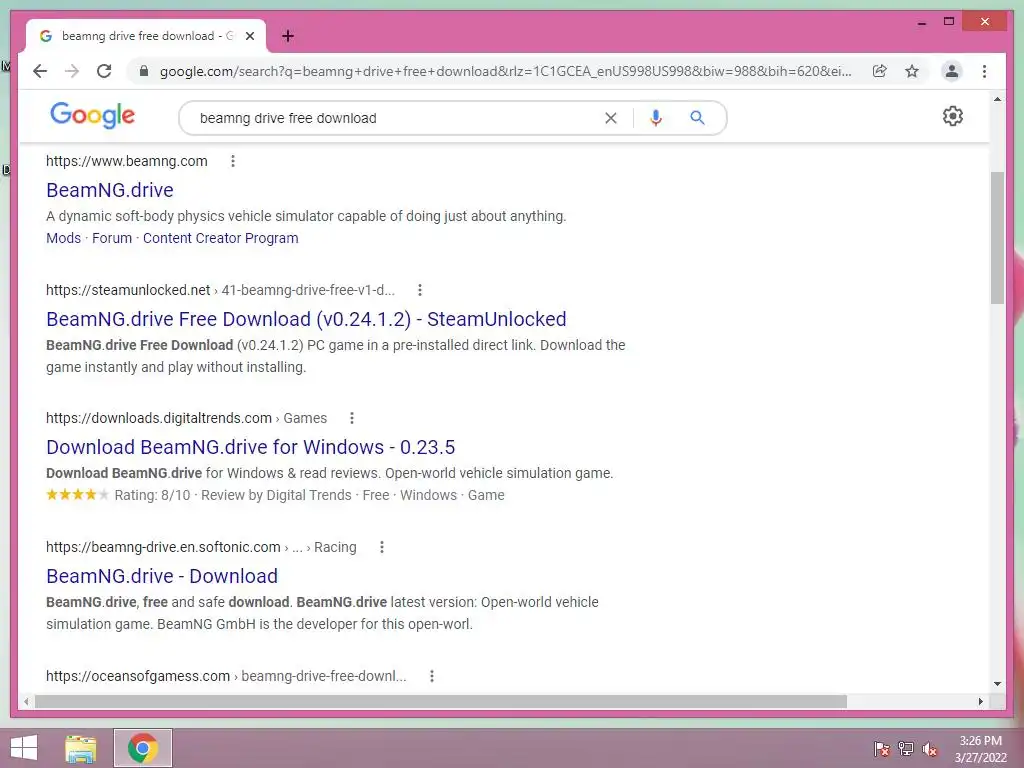Open Content Creator Program sitelink
The width and height of the screenshot is (1024, 768).
tap(221, 238)
